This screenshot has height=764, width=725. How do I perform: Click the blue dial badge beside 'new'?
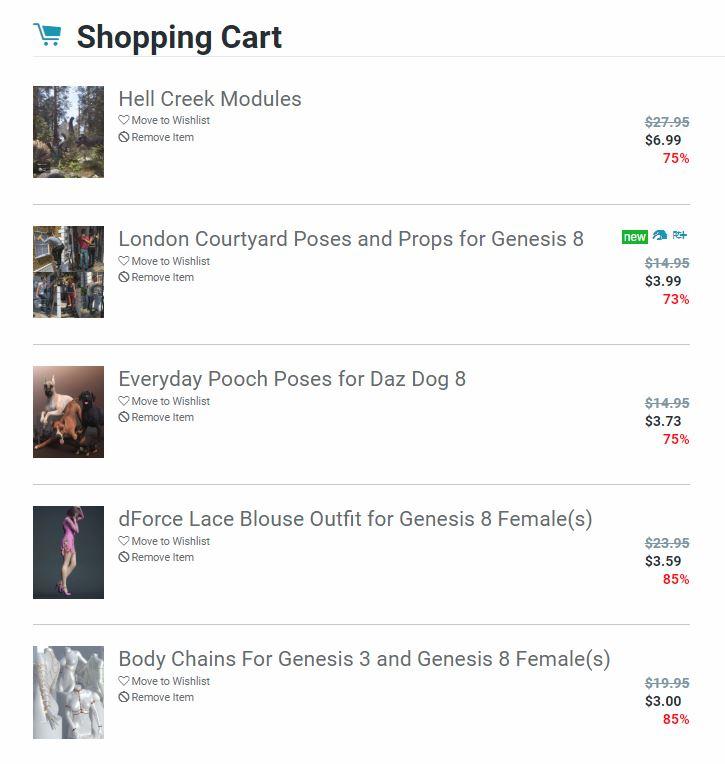(660, 236)
